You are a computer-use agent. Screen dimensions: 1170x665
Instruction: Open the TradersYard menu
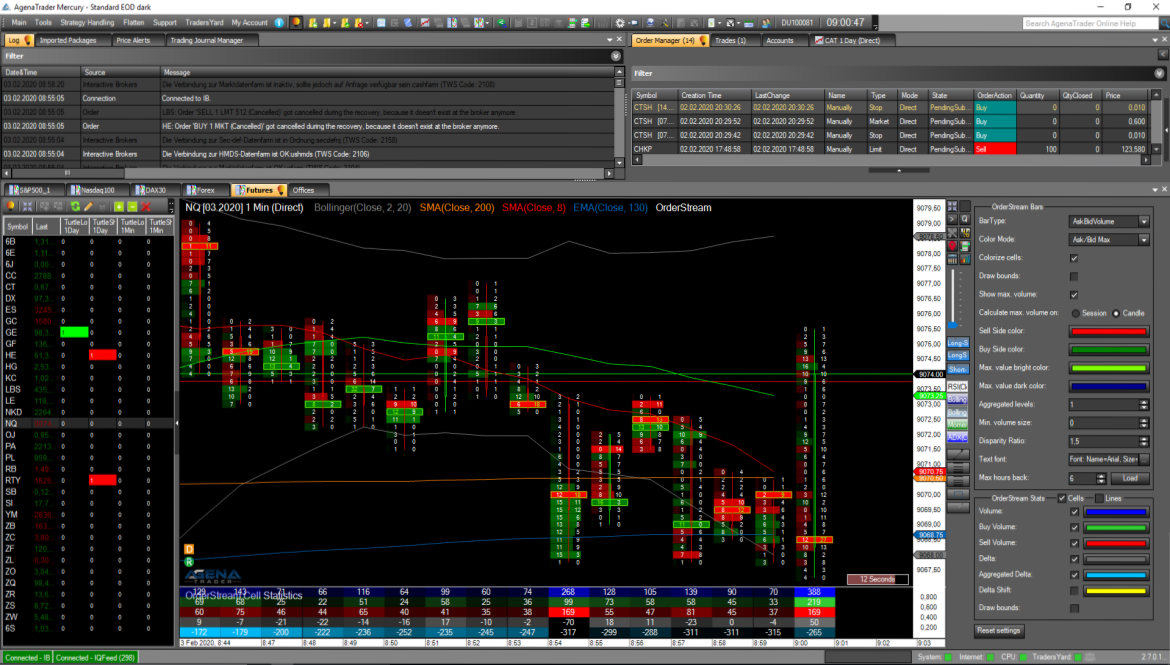pos(204,22)
